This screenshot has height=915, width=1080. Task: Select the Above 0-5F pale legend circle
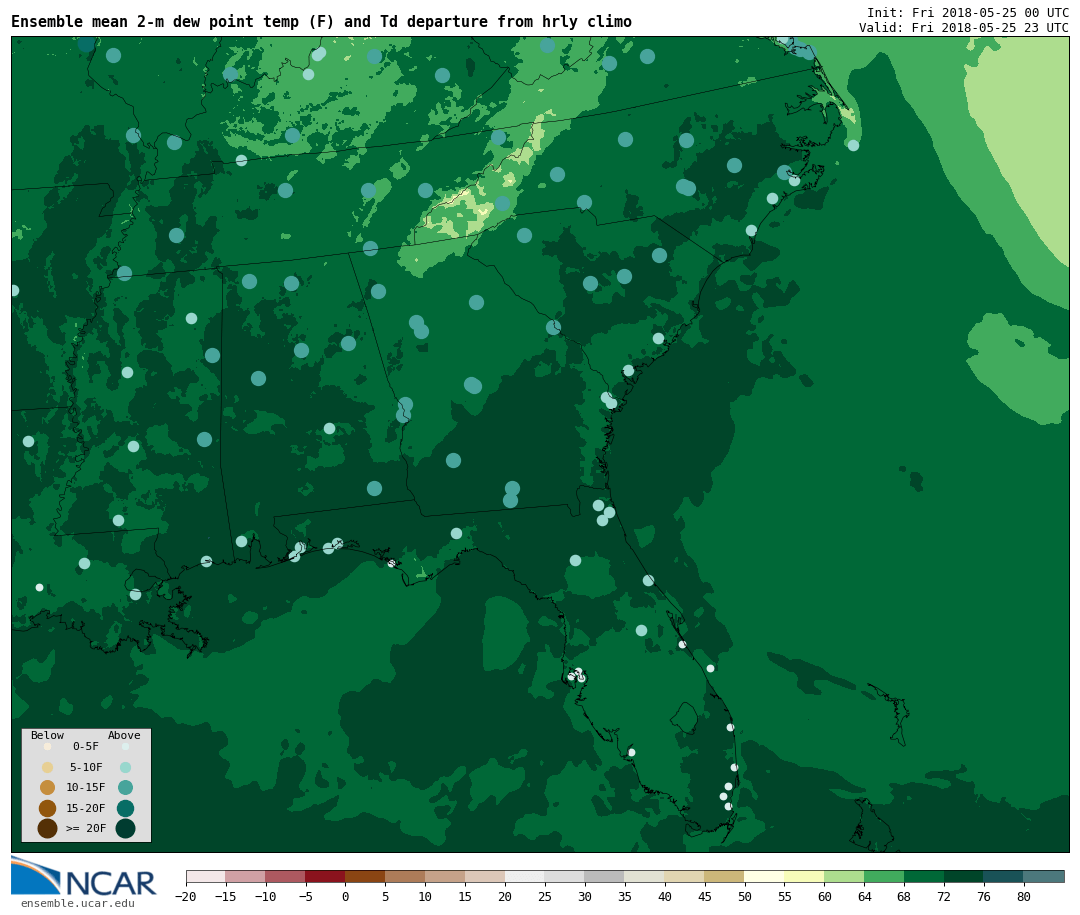tap(125, 746)
